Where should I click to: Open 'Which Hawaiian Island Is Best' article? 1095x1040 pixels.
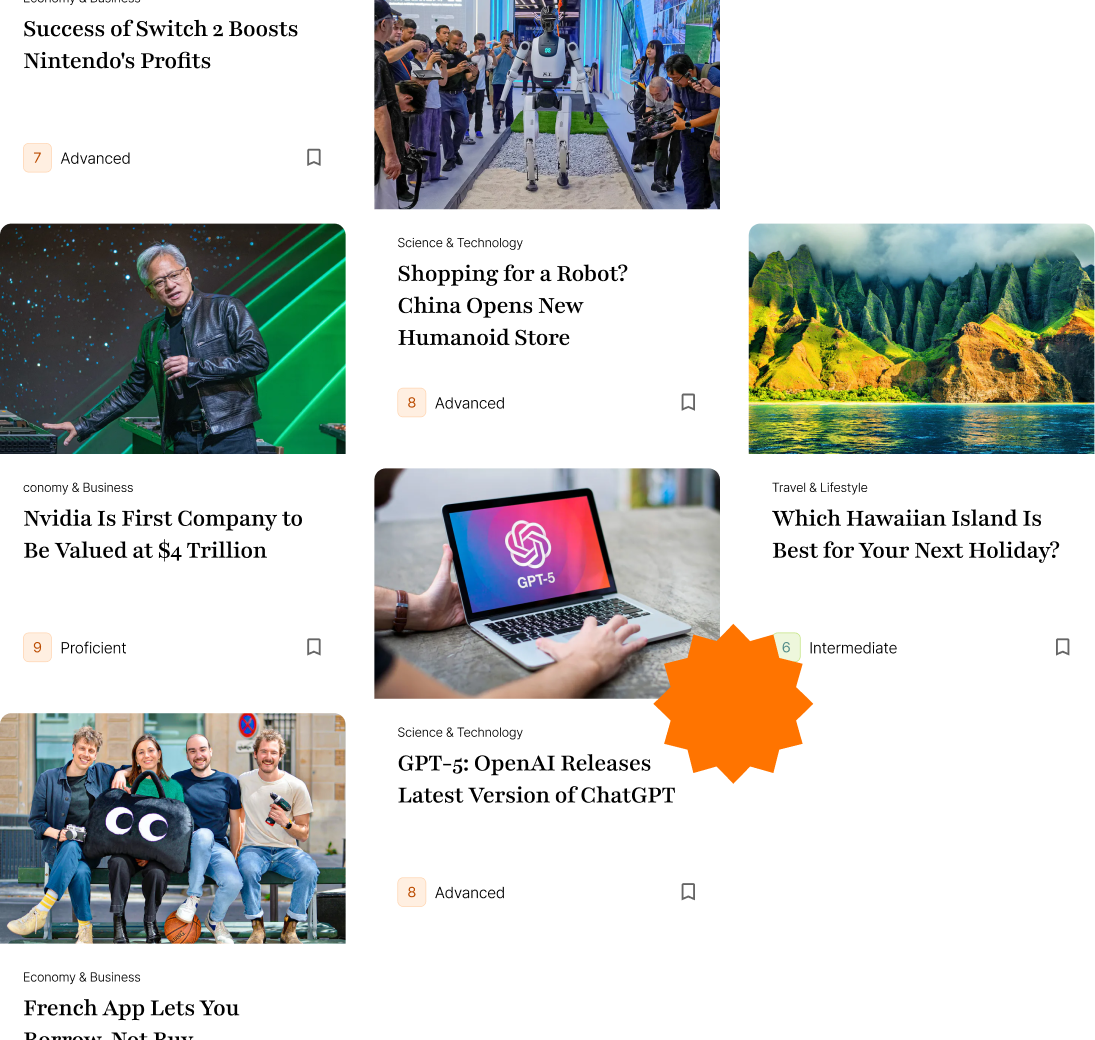click(916, 534)
